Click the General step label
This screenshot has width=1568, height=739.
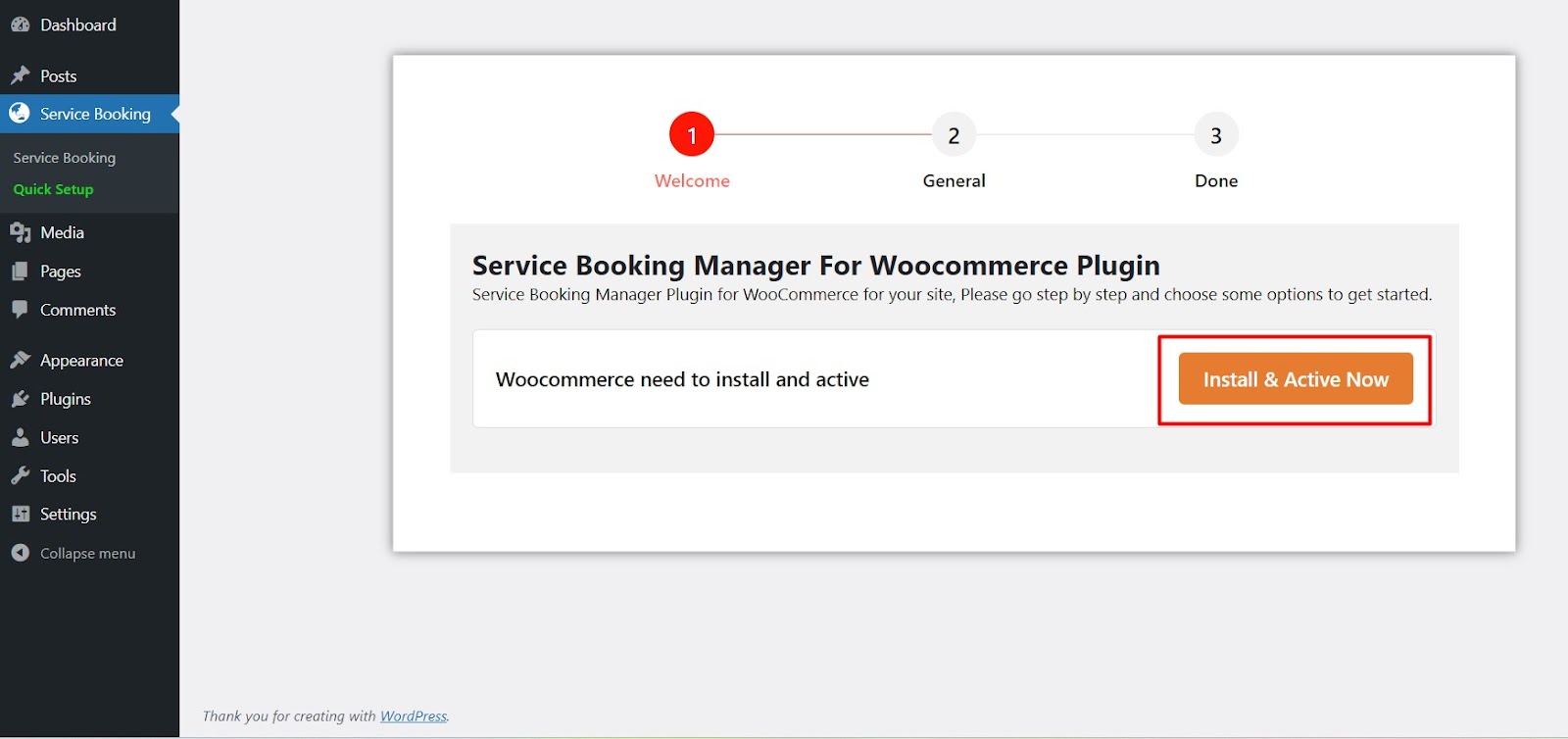(954, 180)
